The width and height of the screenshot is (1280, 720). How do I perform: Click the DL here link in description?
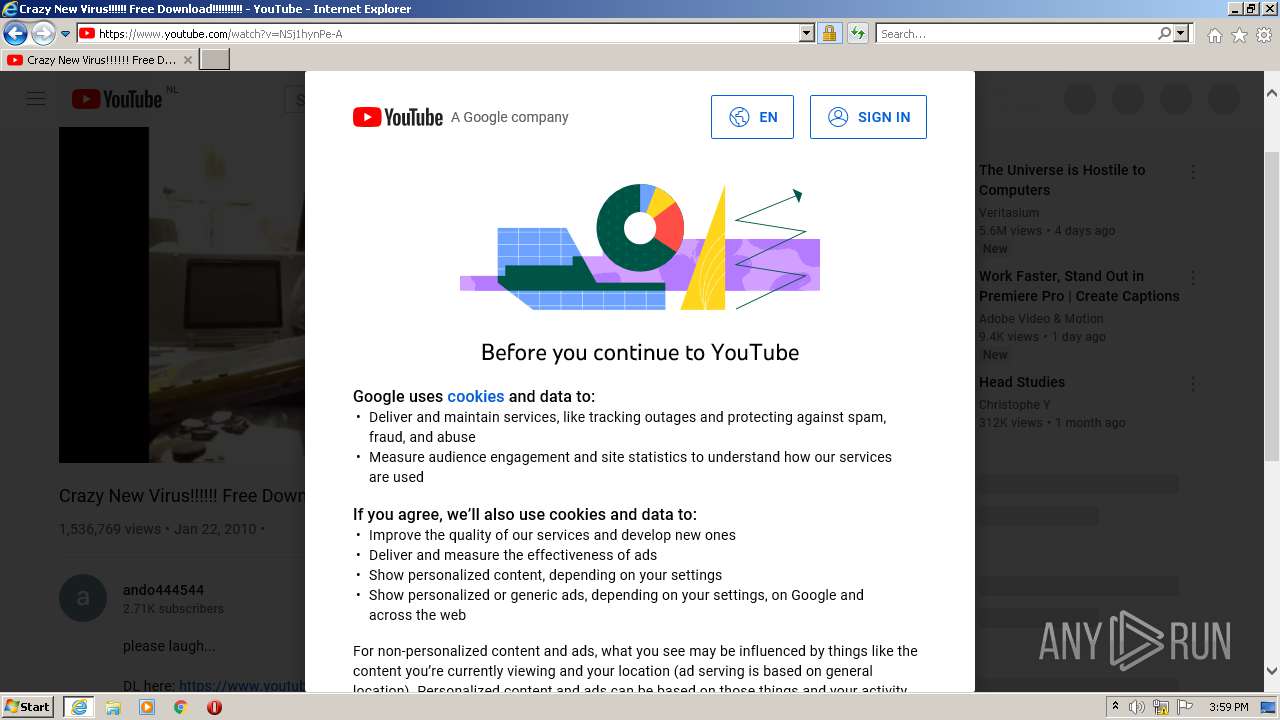[x=242, y=686]
